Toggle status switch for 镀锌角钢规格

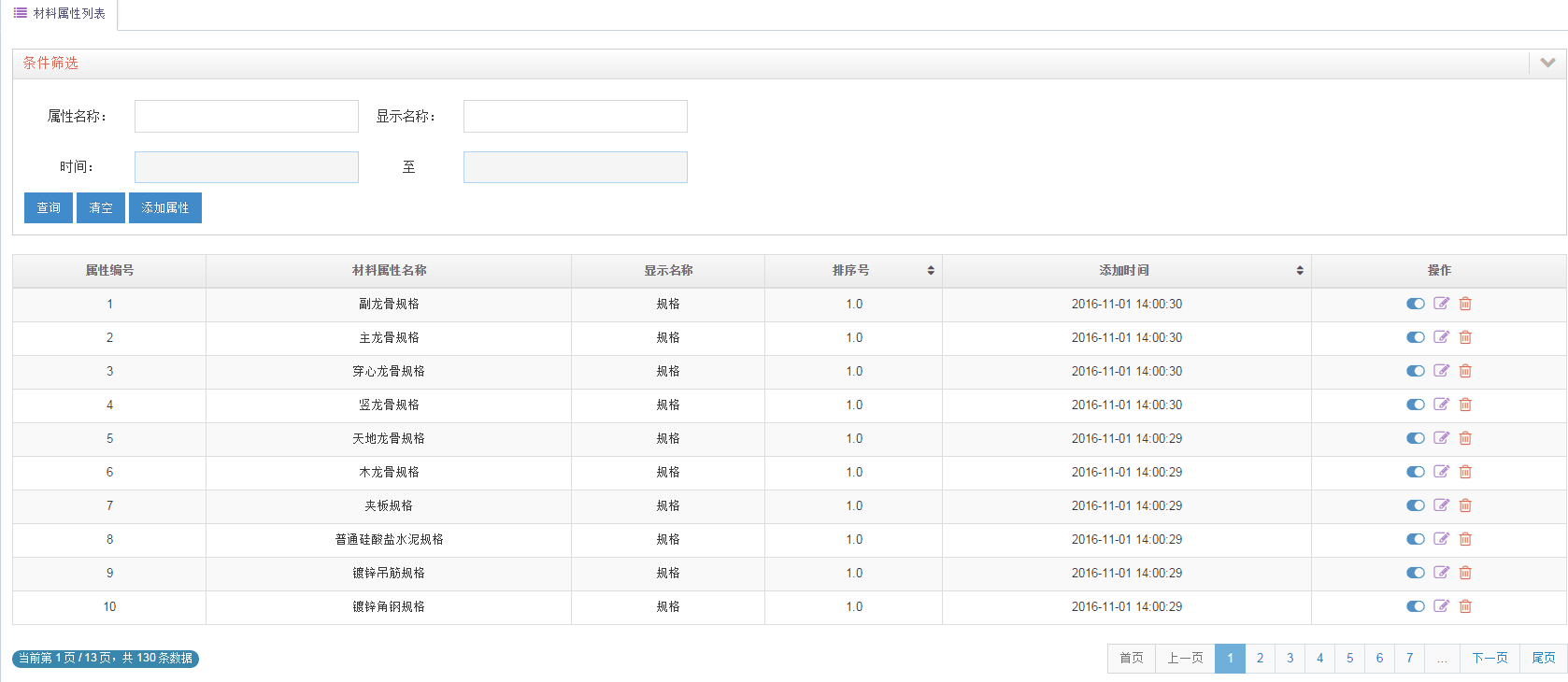tap(1416, 606)
